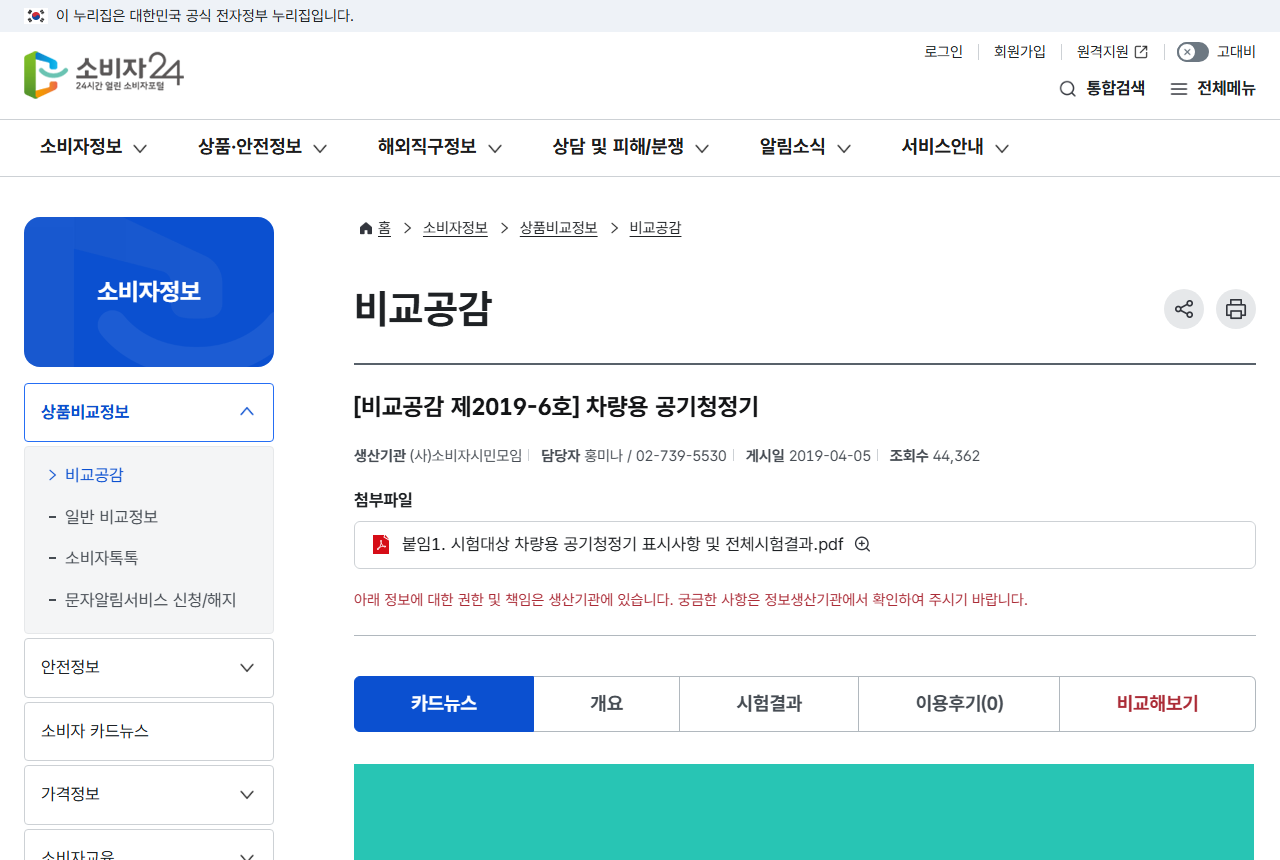Image resolution: width=1280 pixels, height=860 pixels.
Task: Open the 해외직구정보 dropdown menu
Action: point(440,147)
